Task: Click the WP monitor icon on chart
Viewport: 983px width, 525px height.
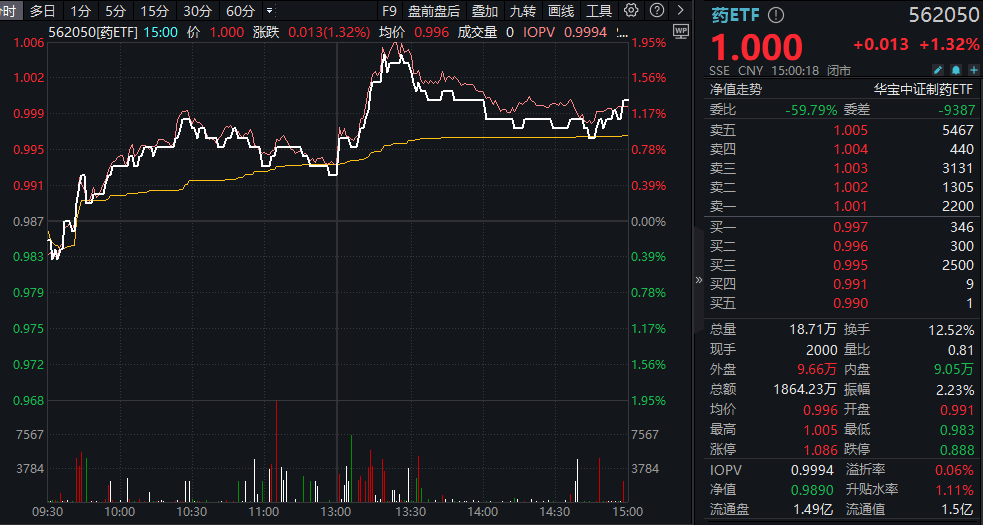Action: 680,30
